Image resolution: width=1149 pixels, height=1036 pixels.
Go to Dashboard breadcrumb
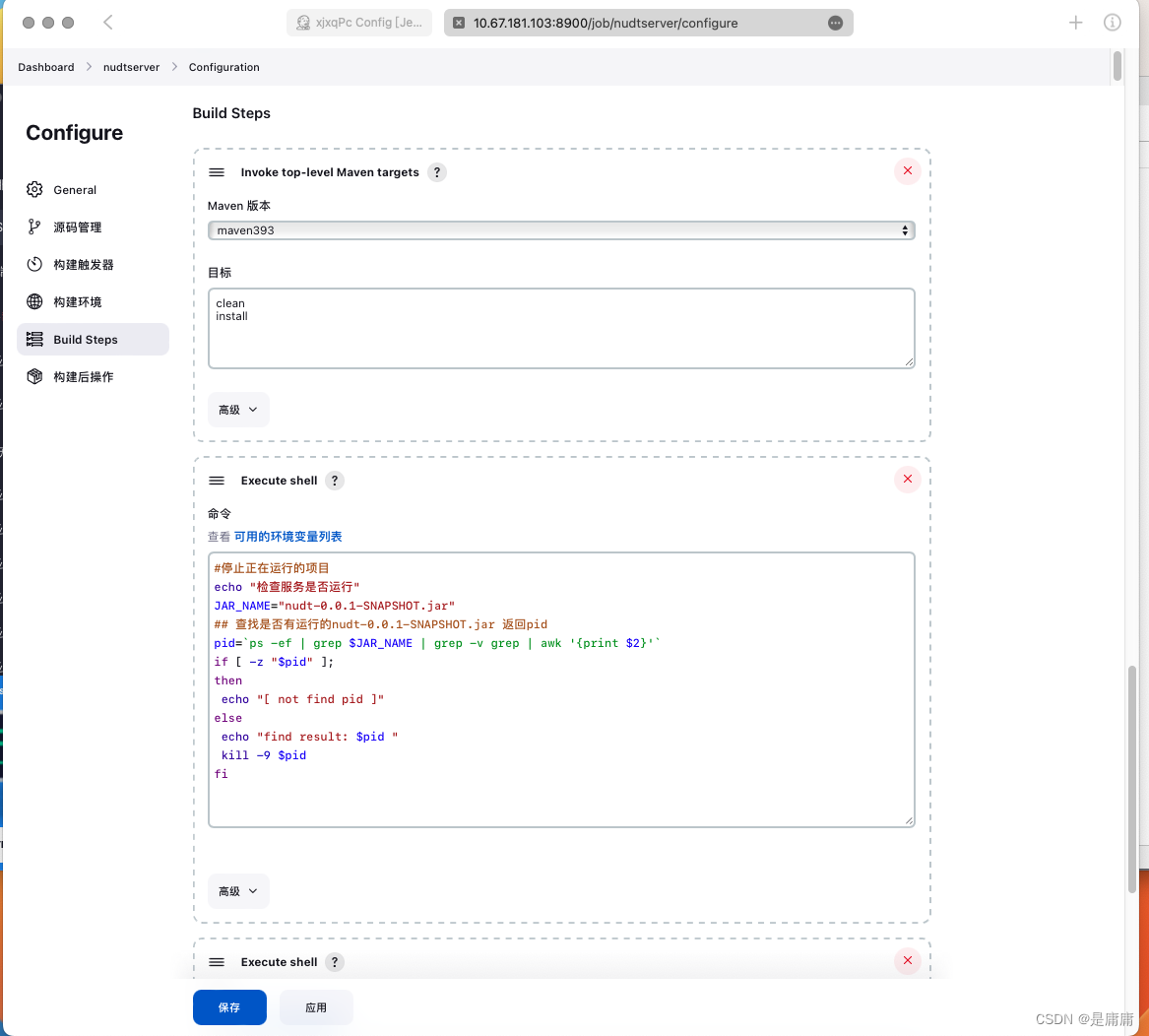[46, 67]
